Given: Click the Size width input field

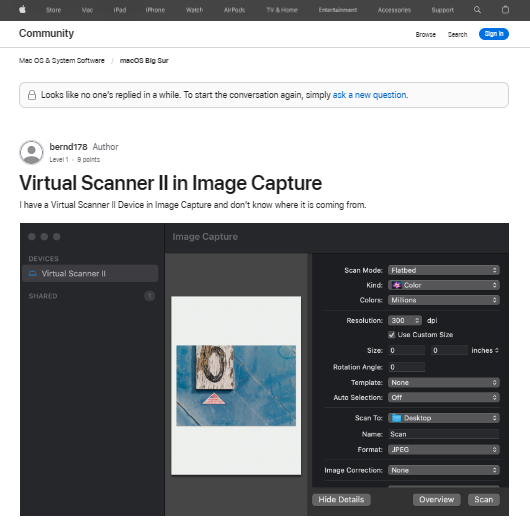Looking at the screenshot, I should point(407,351).
